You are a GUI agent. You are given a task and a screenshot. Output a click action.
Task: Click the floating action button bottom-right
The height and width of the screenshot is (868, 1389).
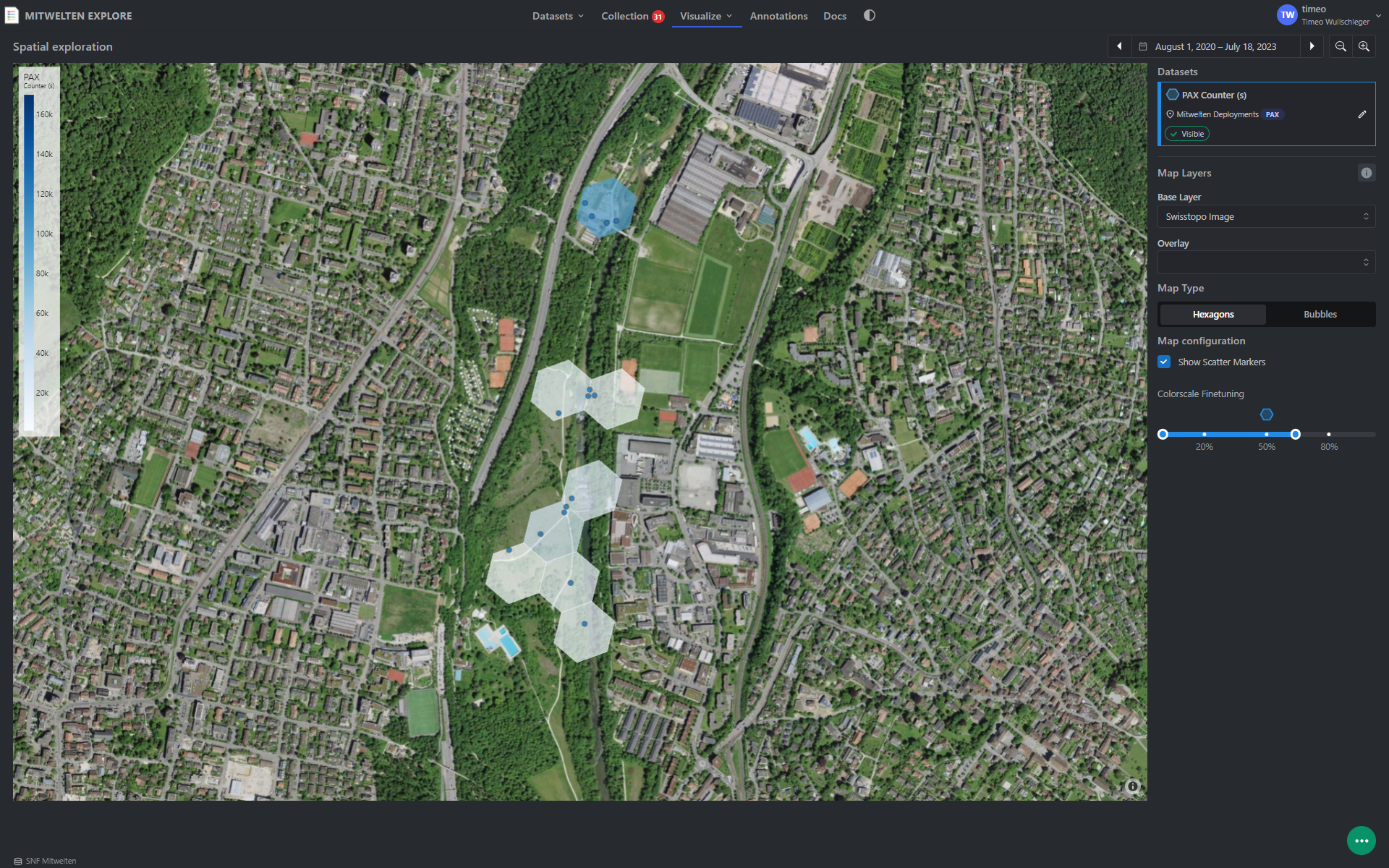1362,840
